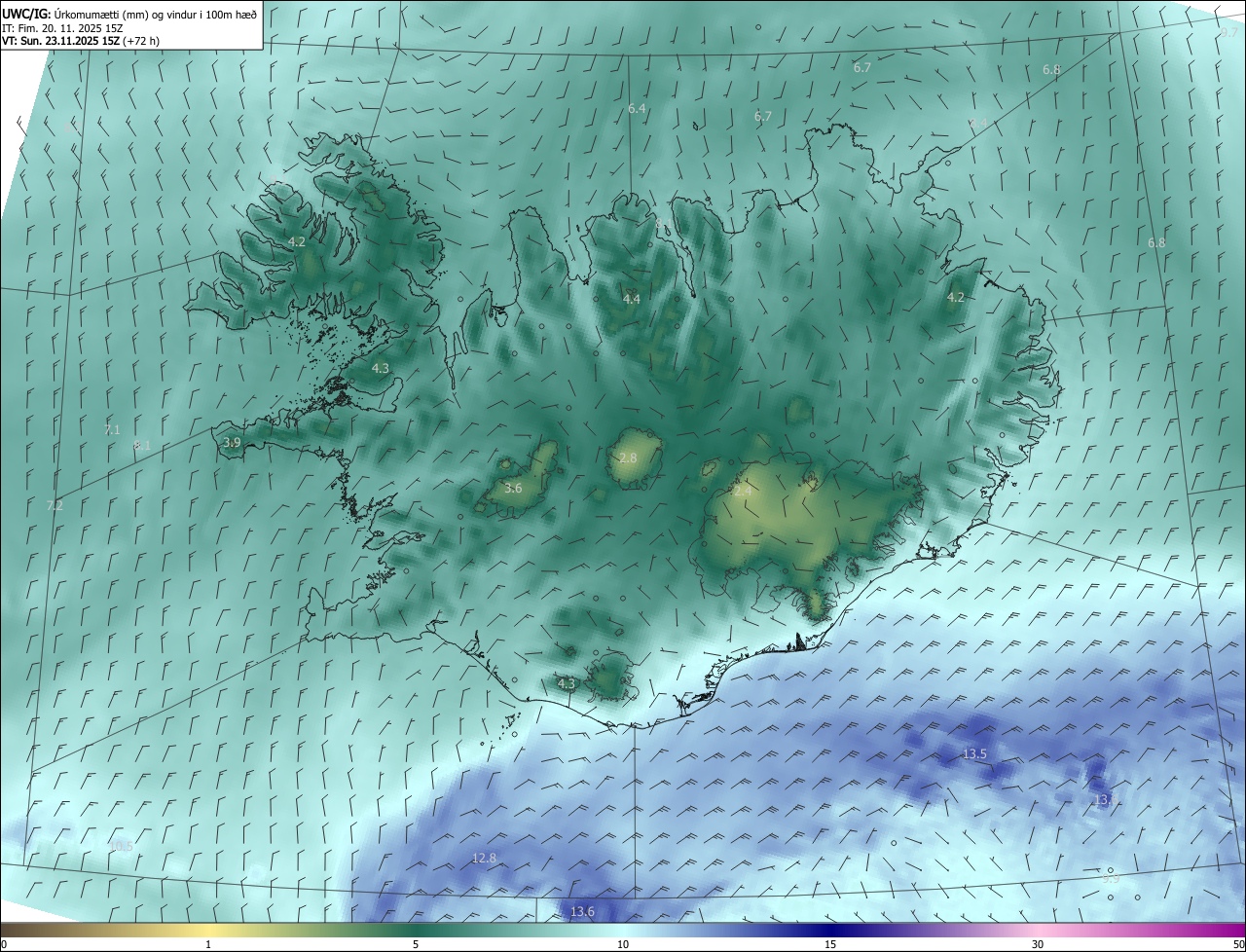Click the initial time line 'IT: Fim. 20. 11. 2025 15Z'

tap(62, 28)
